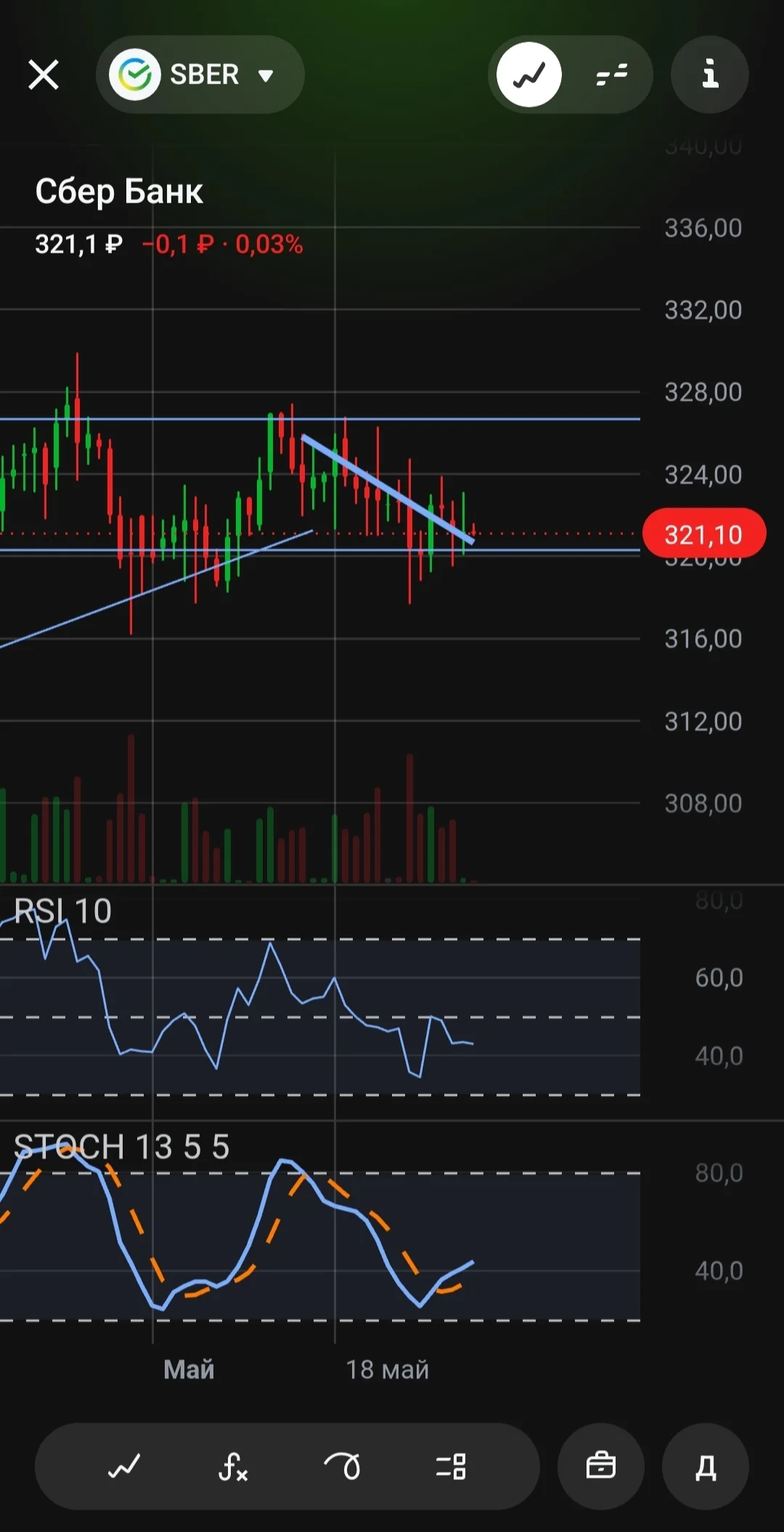Change the timeframe with the Д button
This screenshot has width=784, height=1532.
pos(706,1467)
